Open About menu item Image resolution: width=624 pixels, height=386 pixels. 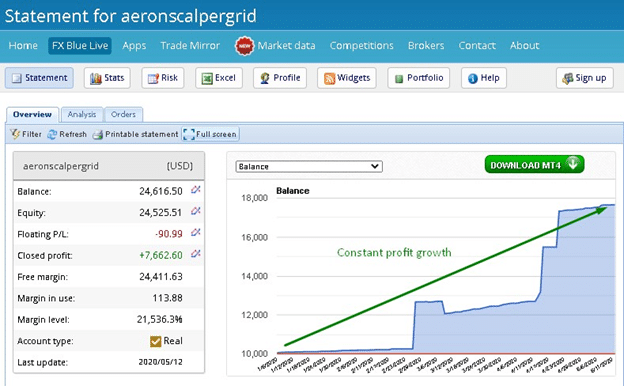[x=525, y=46]
